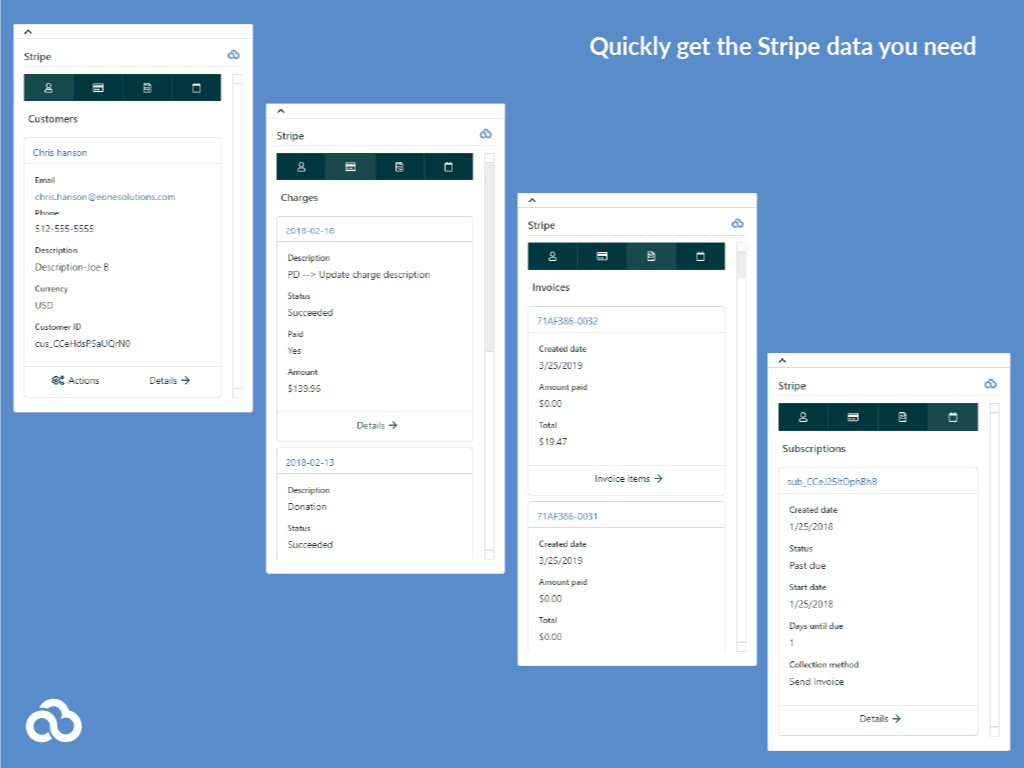Open the Invoices document icon in third panel
This screenshot has width=1024, height=768.
[651, 256]
